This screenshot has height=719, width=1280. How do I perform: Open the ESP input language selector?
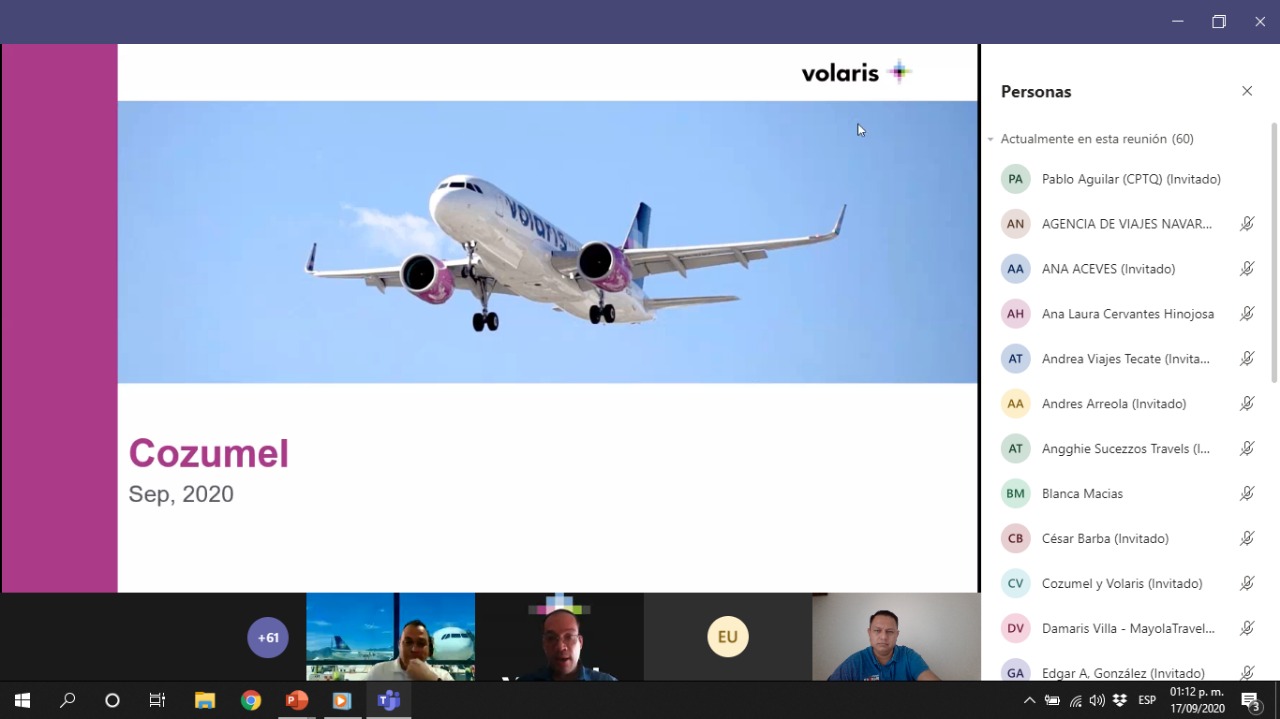click(x=1147, y=700)
